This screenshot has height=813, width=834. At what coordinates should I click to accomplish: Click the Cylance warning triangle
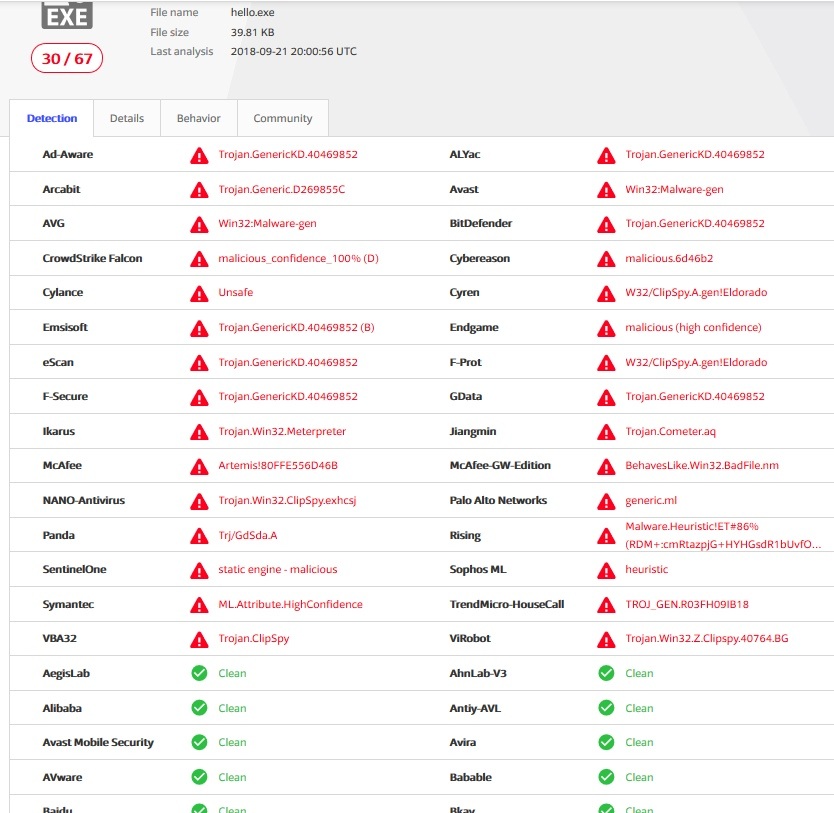(199, 294)
